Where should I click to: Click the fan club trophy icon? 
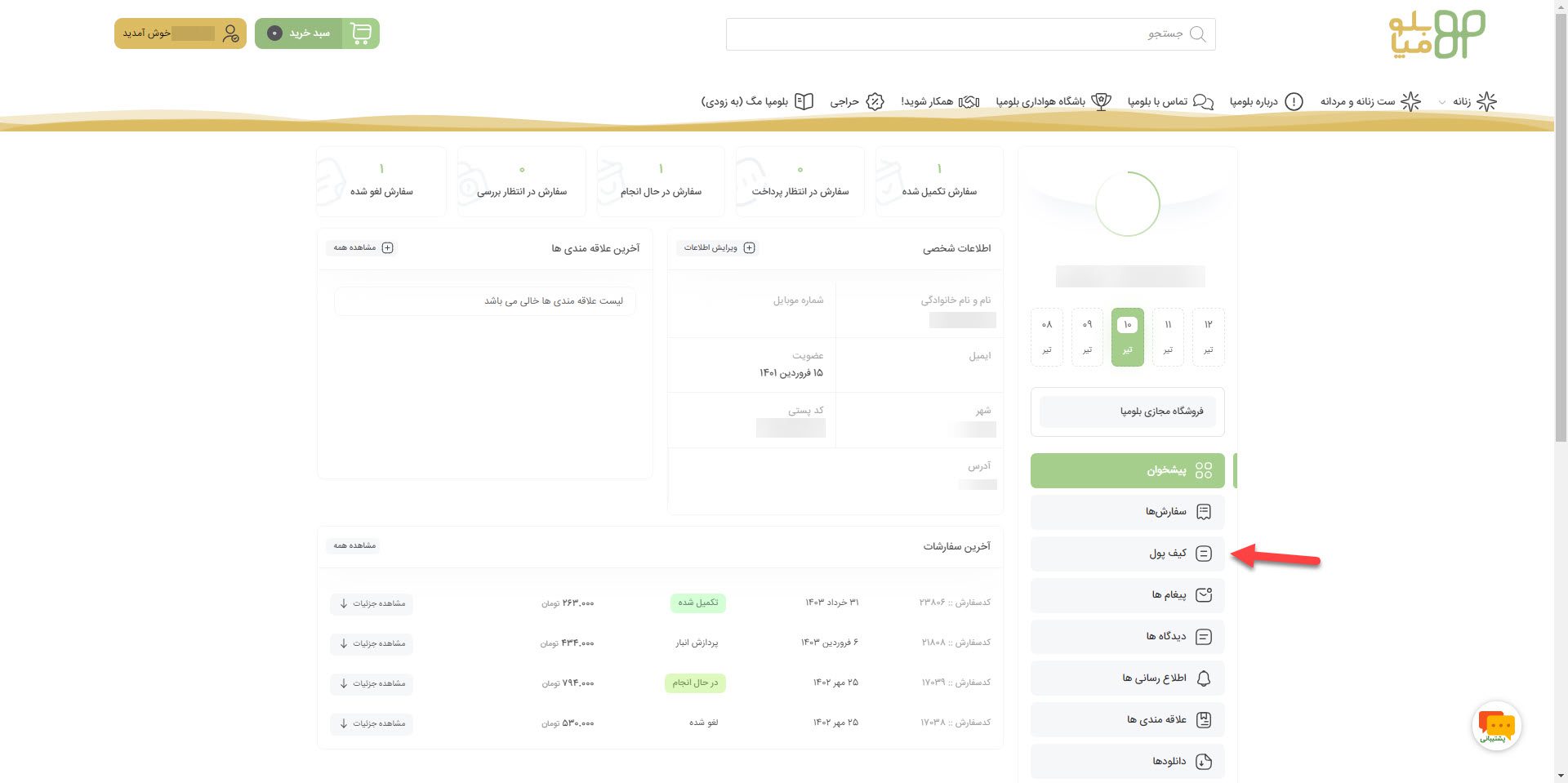(x=1101, y=101)
